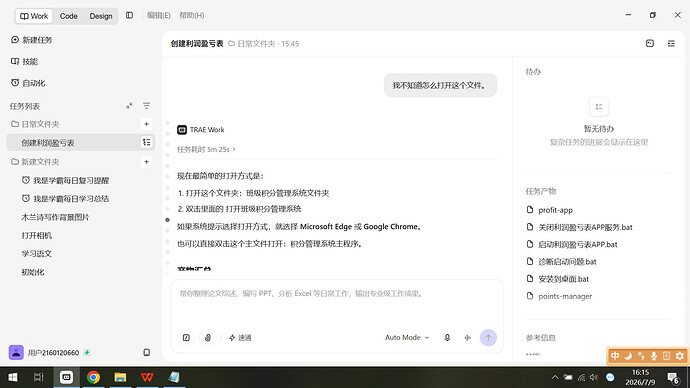Open the task list filter icon

tap(147, 106)
